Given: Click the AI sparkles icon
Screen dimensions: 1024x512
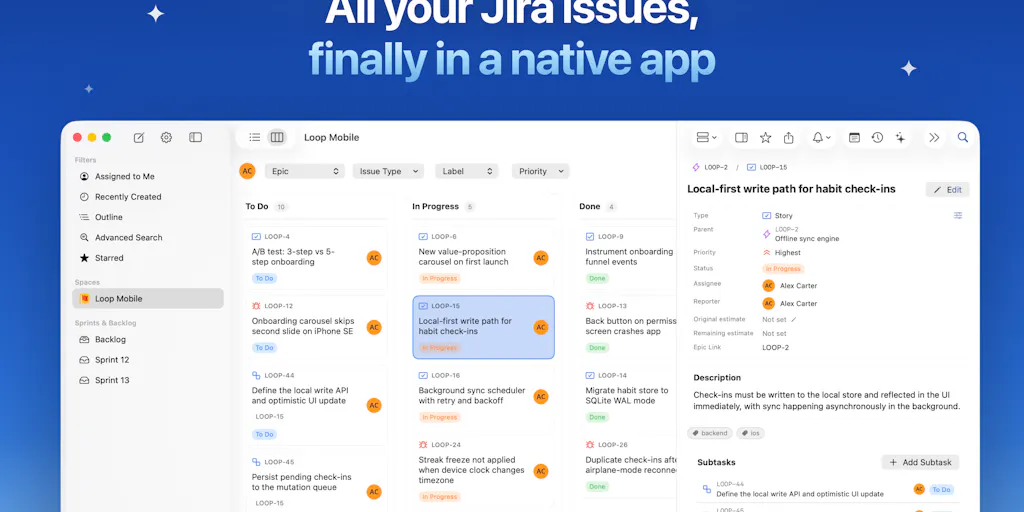Looking at the screenshot, I should click(901, 137).
